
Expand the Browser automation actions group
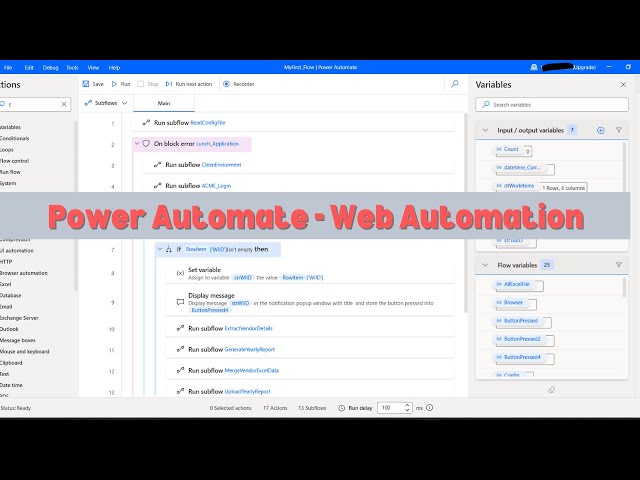pyautogui.click(x=24, y=273)
